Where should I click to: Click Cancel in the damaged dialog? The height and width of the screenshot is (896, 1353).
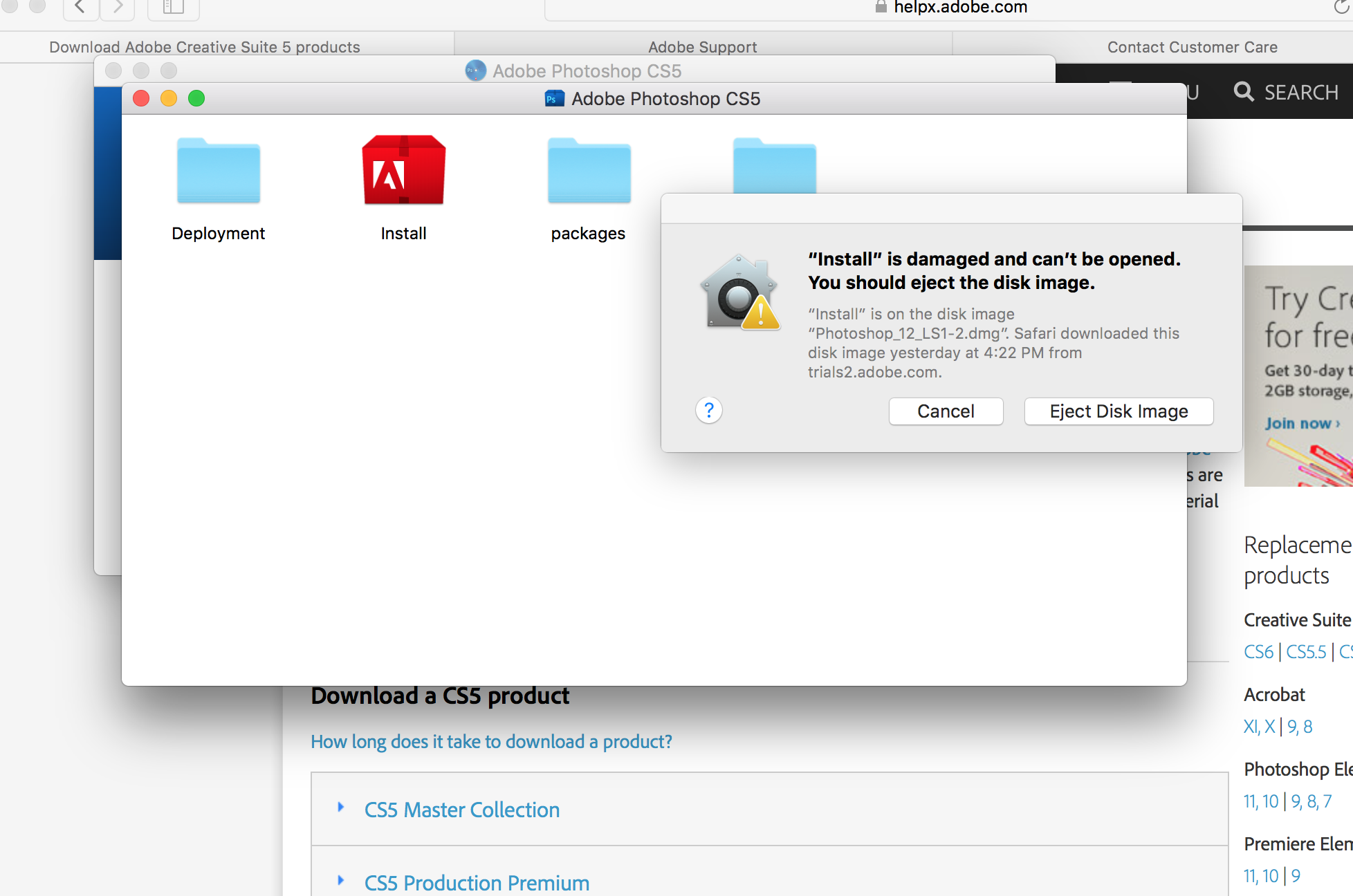(946, 411)
